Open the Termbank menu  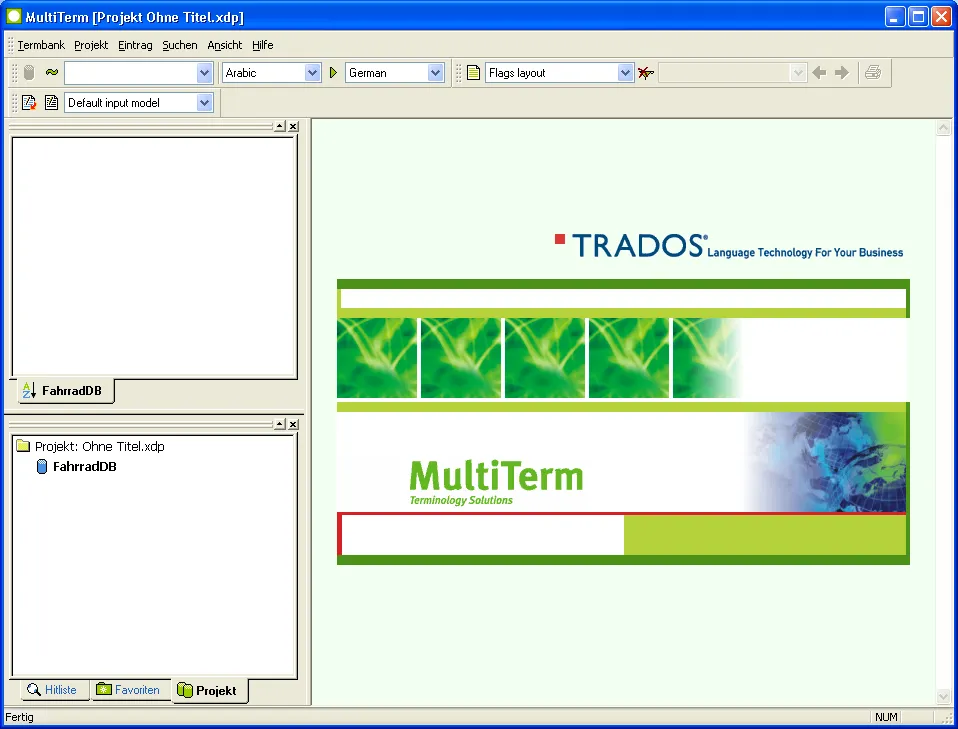coord(41,45)
